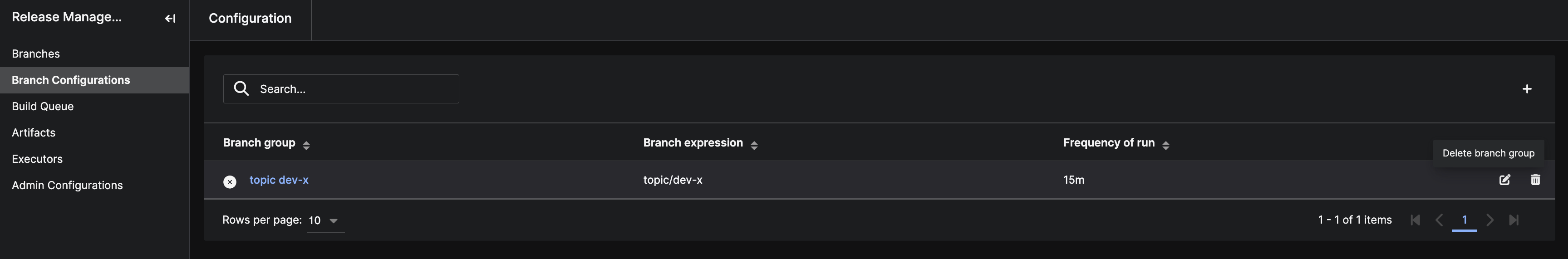Delete the topic dev-x branch group
Screen dimensions: 1568x259
[1535, 179]
